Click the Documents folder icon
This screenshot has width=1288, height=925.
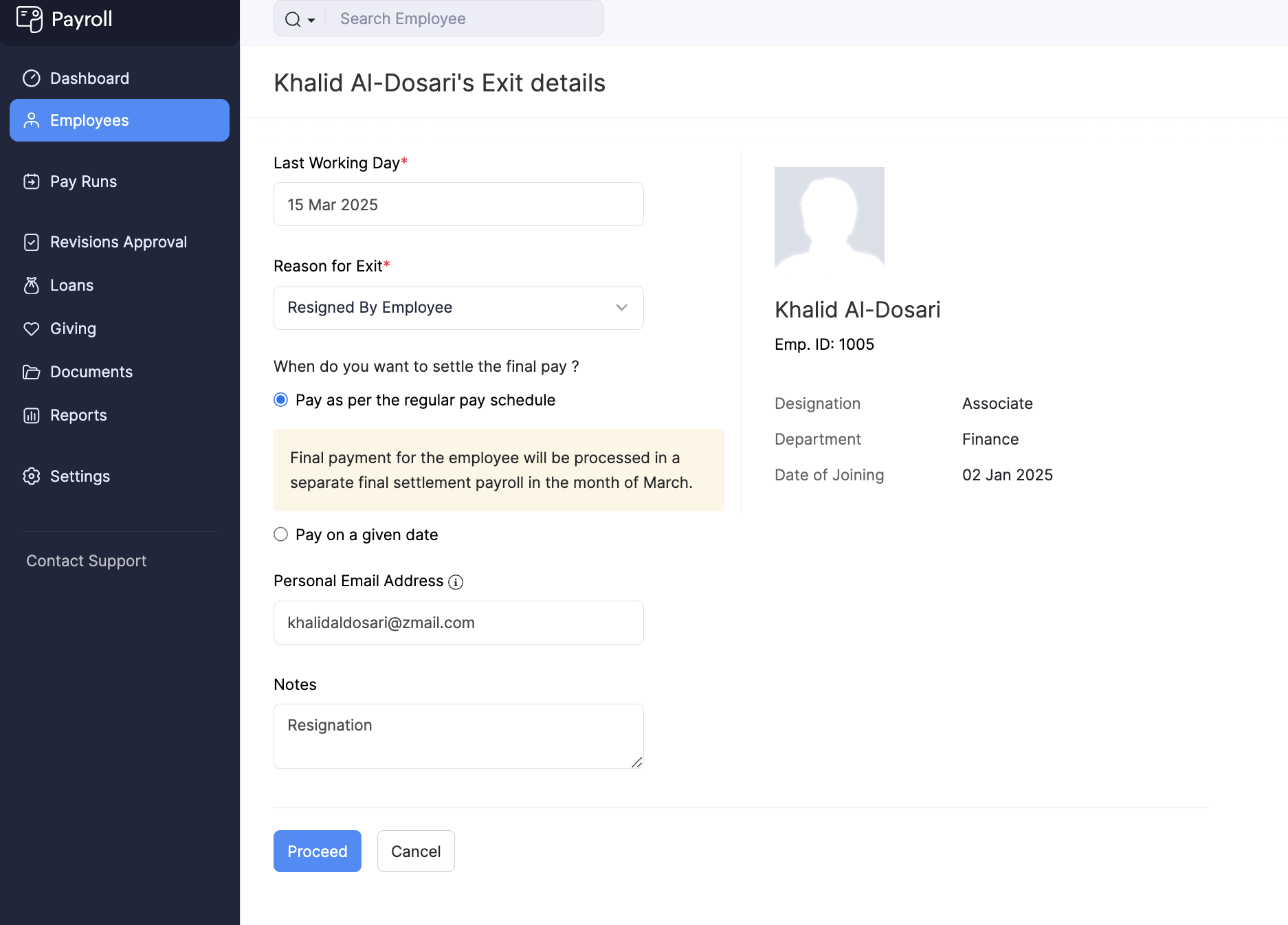(x=32, y=371)
